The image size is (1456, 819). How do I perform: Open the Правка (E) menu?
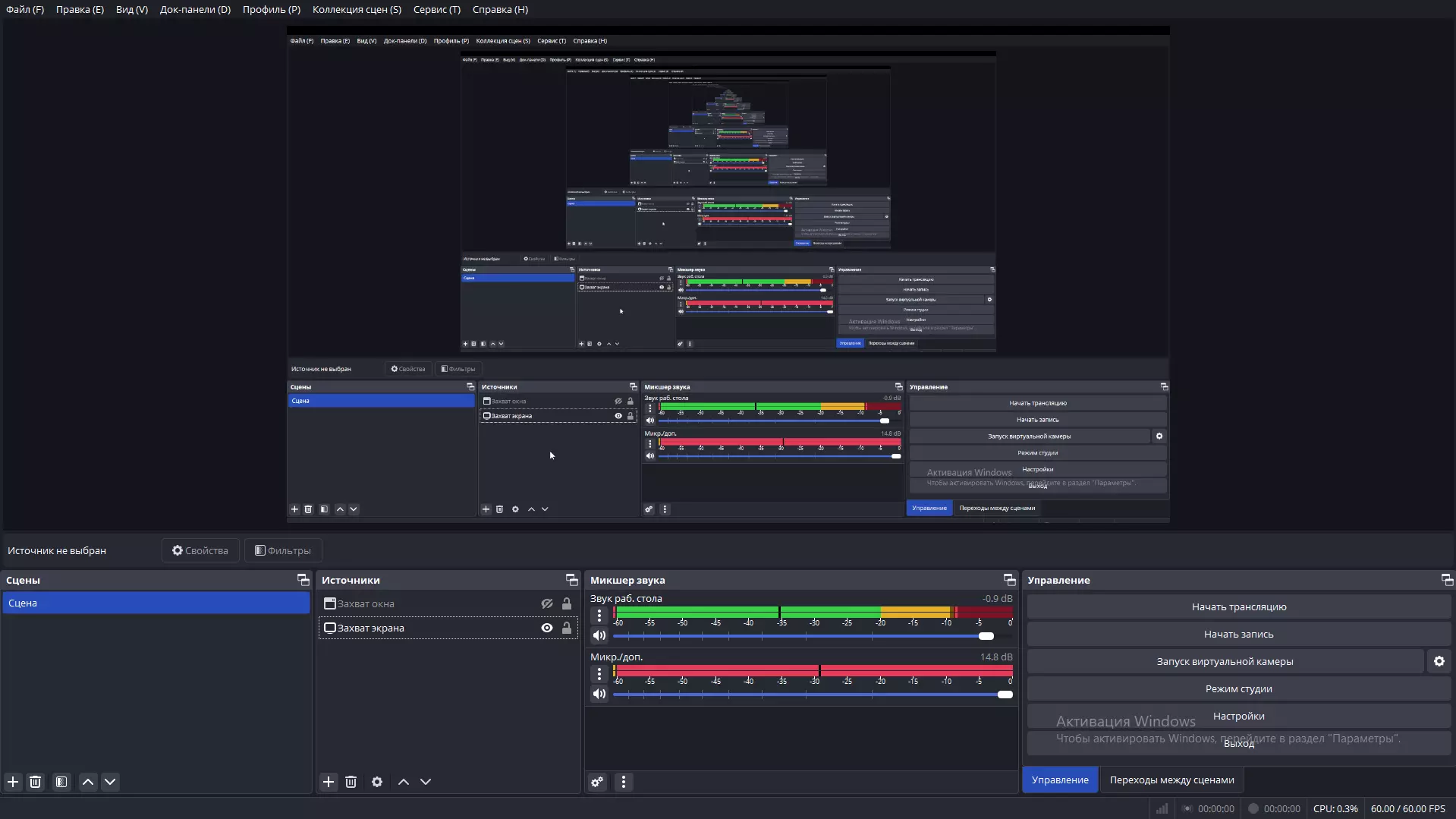click(80, 10)
